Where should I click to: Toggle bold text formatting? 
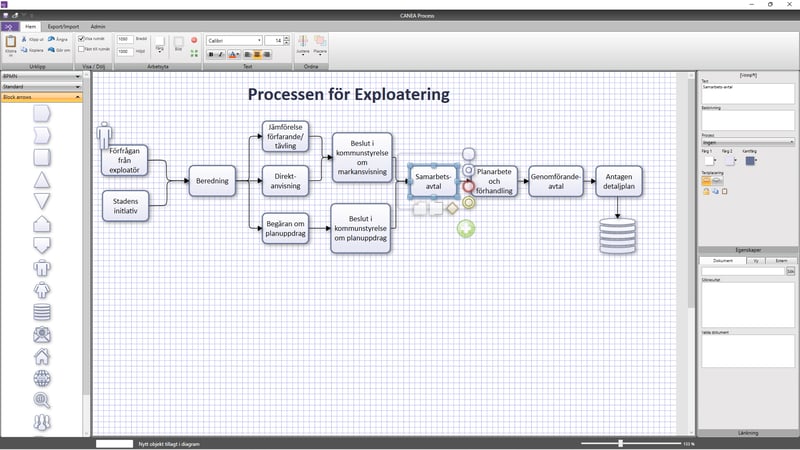click(x=211, y=54)
